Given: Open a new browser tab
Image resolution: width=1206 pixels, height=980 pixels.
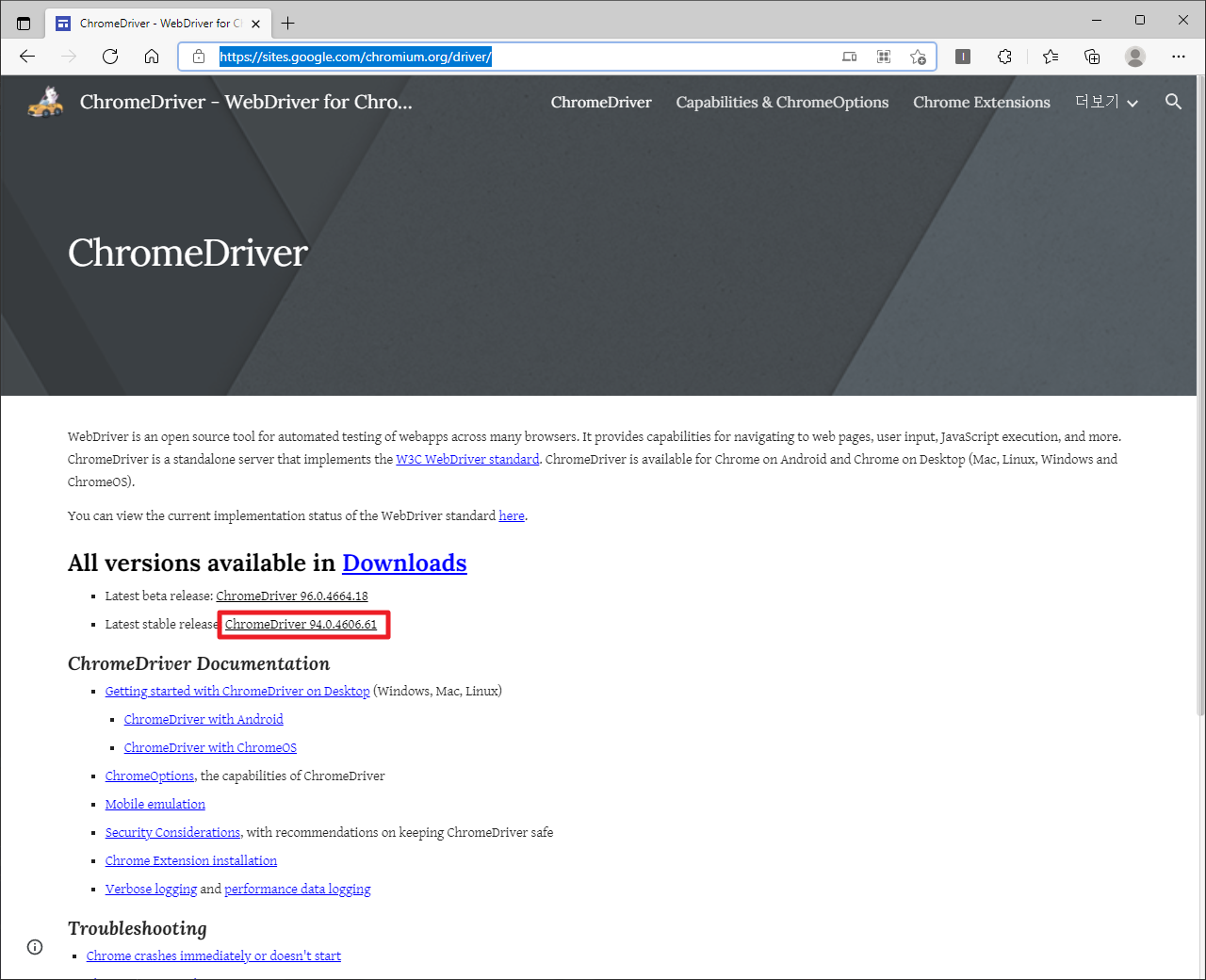Looking at the screenshot, I should [288, 23].
